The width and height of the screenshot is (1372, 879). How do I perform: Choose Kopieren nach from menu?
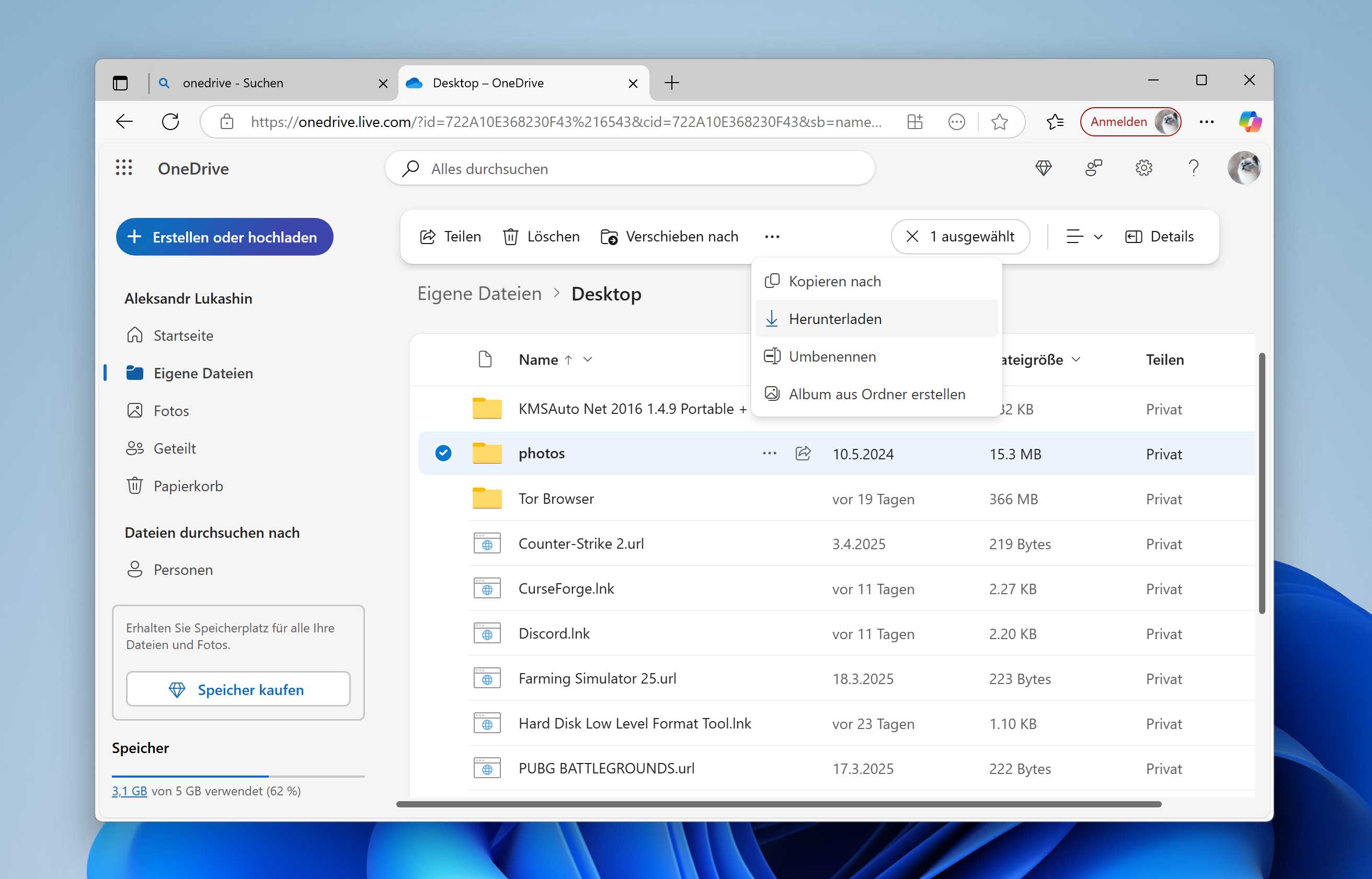[x=876, y=281]
